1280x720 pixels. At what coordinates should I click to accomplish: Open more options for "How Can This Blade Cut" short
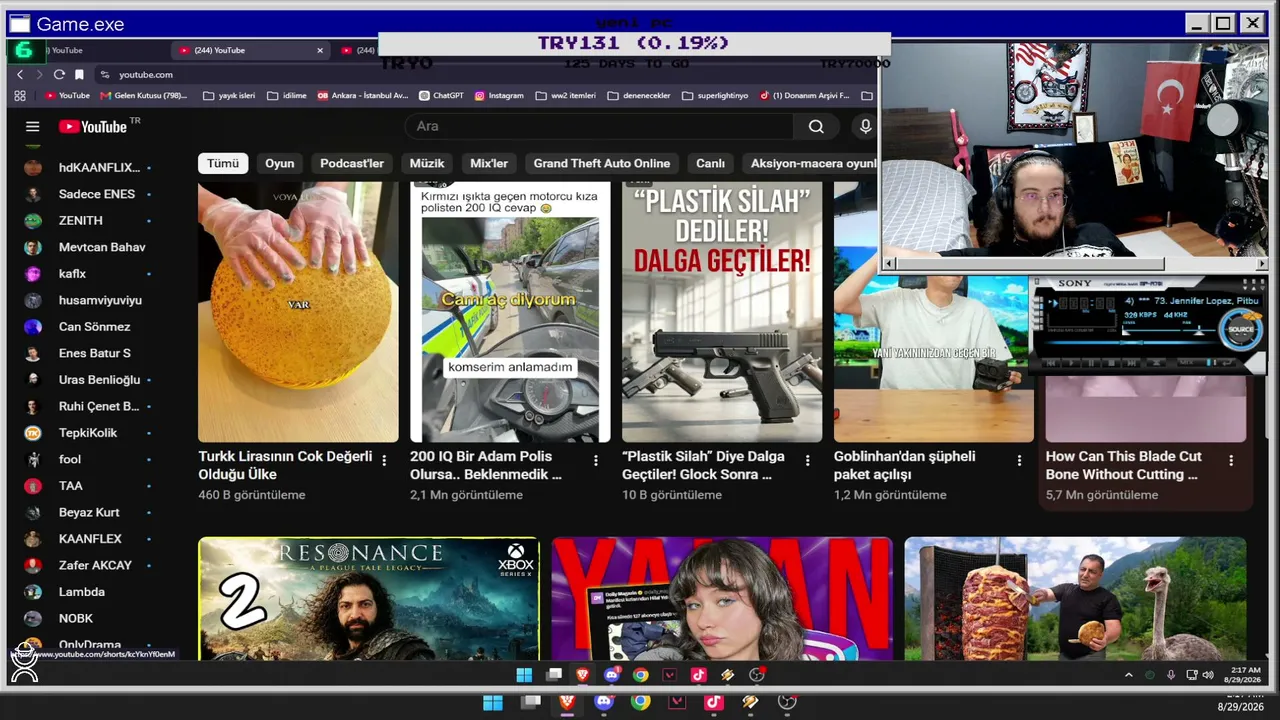point(1231,460)
